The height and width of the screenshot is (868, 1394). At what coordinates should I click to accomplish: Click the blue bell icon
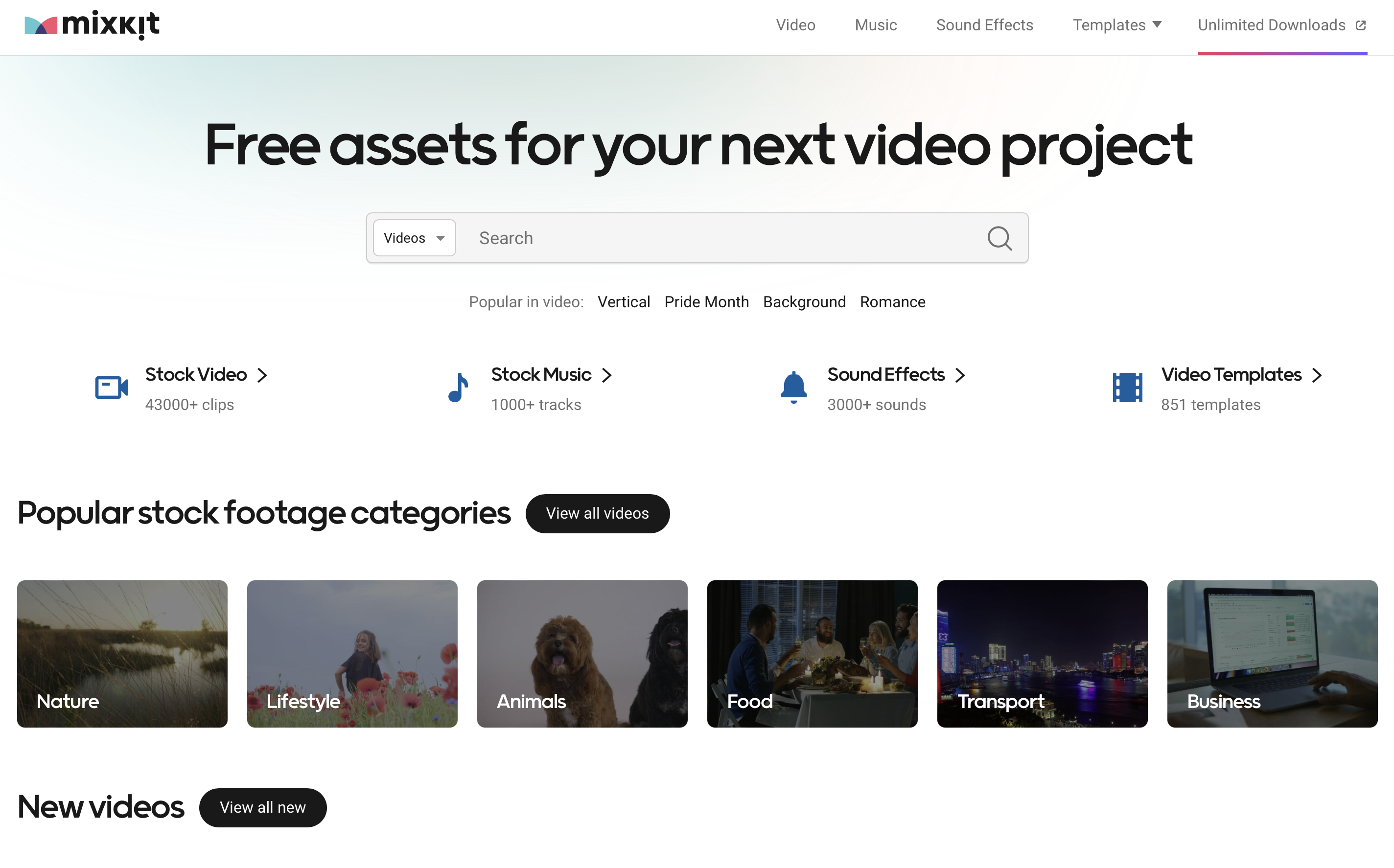pos(793,388)
